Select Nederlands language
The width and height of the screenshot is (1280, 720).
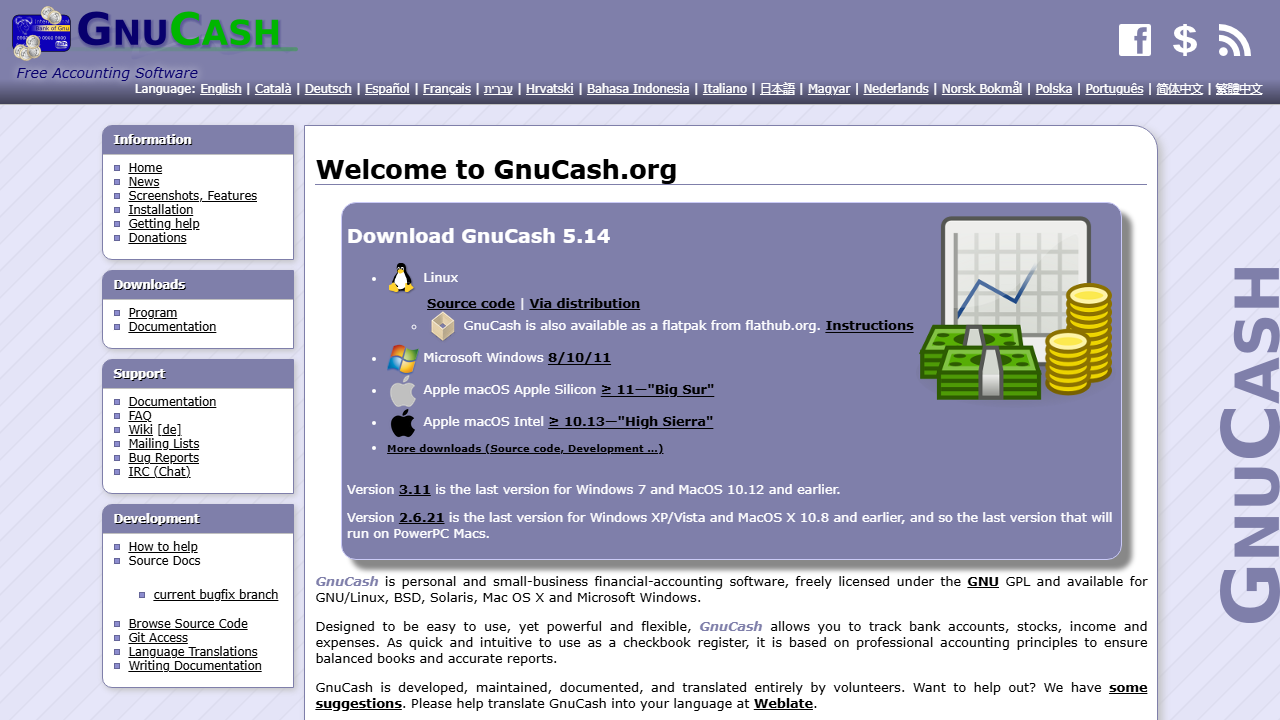click(x=896, y=89)
